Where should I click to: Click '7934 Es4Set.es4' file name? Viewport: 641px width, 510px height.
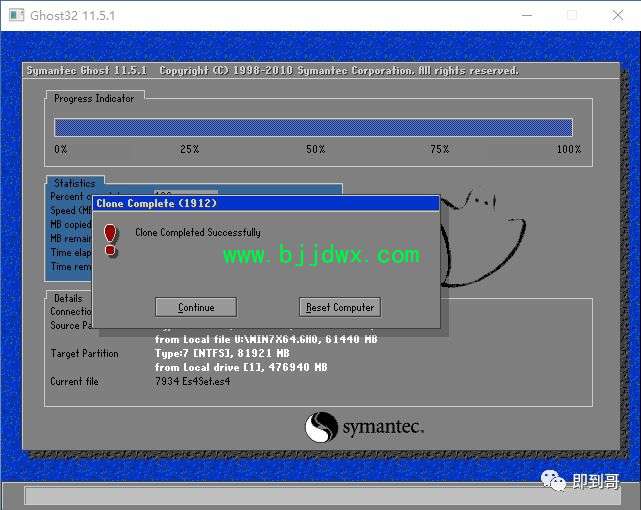[x=193, y=381]
